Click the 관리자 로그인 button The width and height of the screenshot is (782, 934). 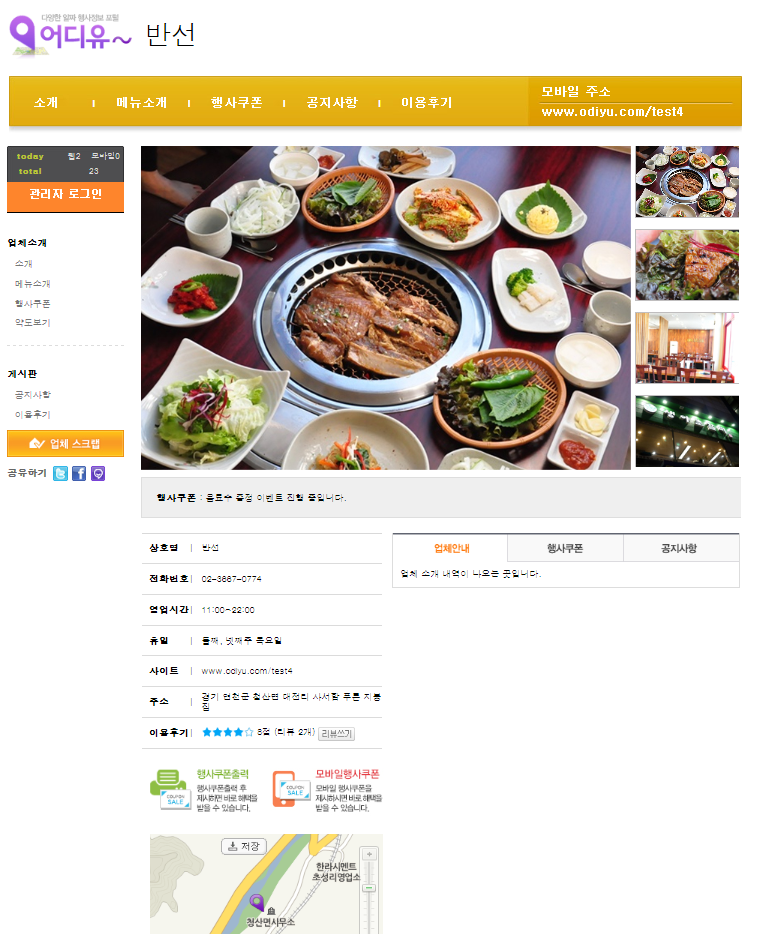pos(66,196)
